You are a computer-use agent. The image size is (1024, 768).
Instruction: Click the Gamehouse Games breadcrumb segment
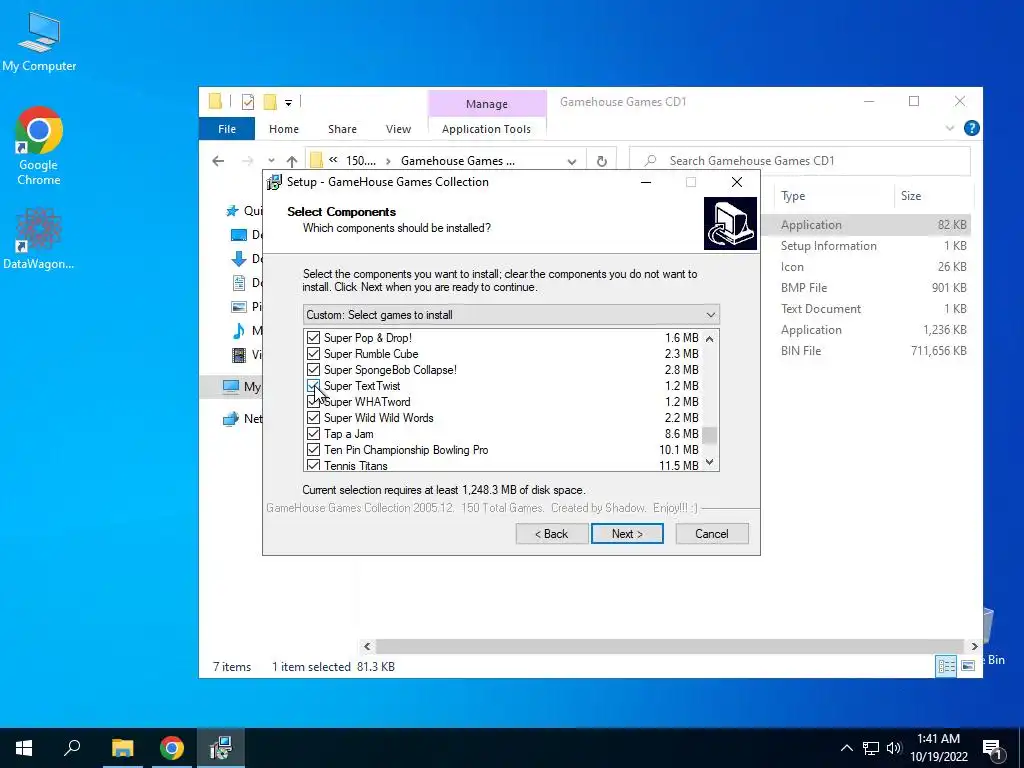[x=457, y=161]
